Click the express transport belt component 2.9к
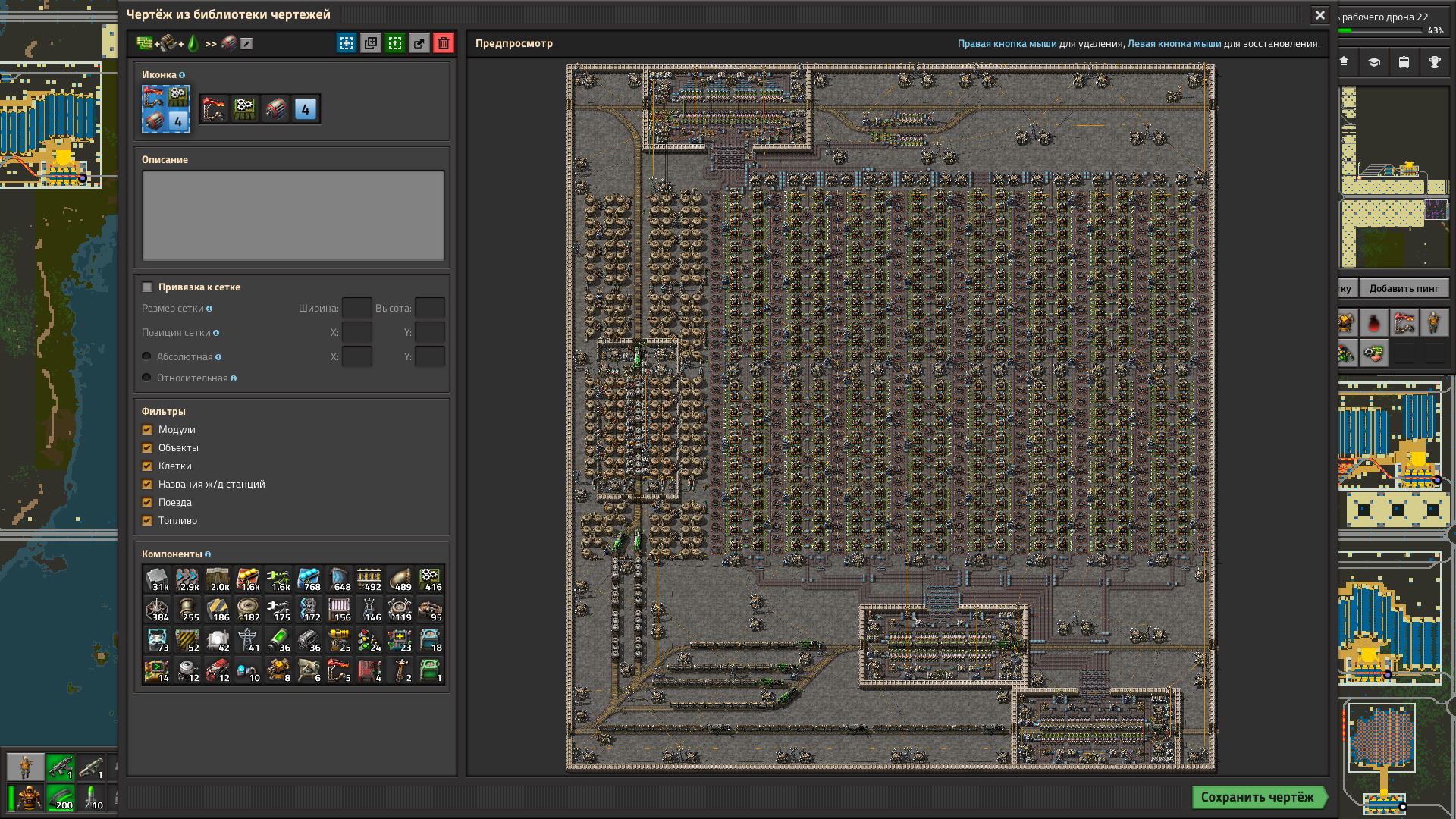Viewport: 1456px width, 819px height. pos(187,579)
